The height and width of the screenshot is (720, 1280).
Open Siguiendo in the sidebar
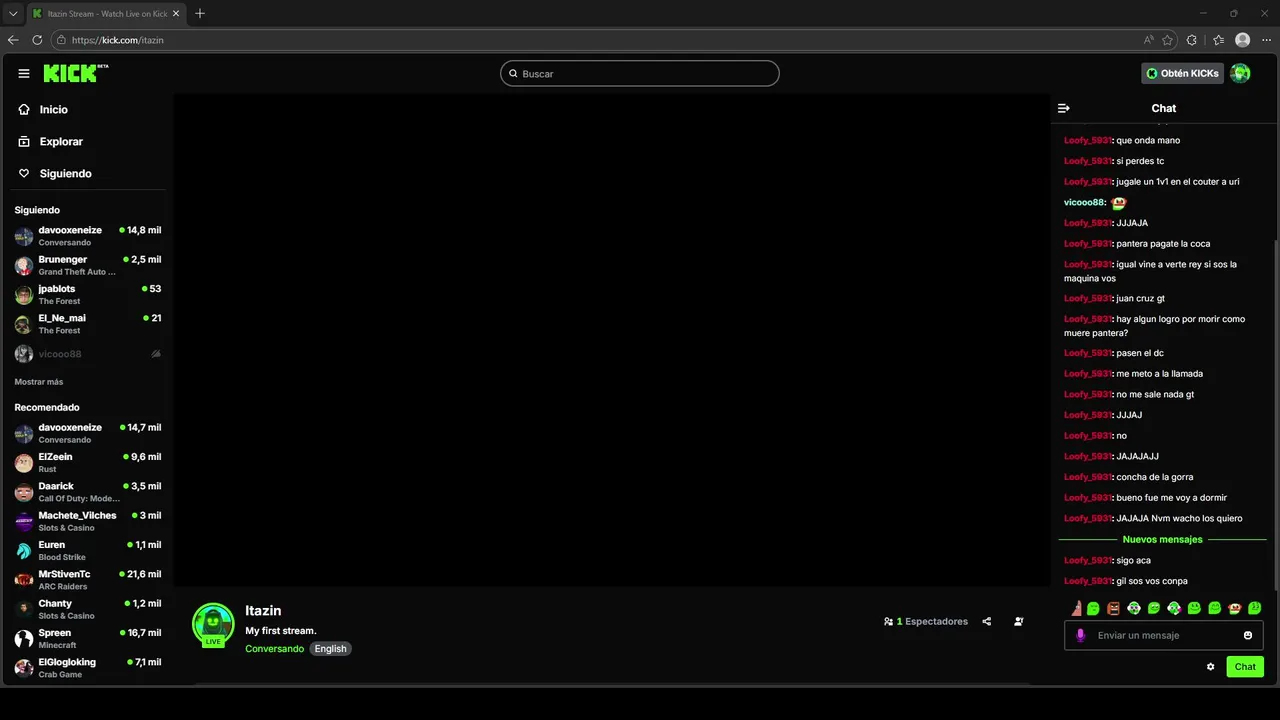[x=87, y=174]
